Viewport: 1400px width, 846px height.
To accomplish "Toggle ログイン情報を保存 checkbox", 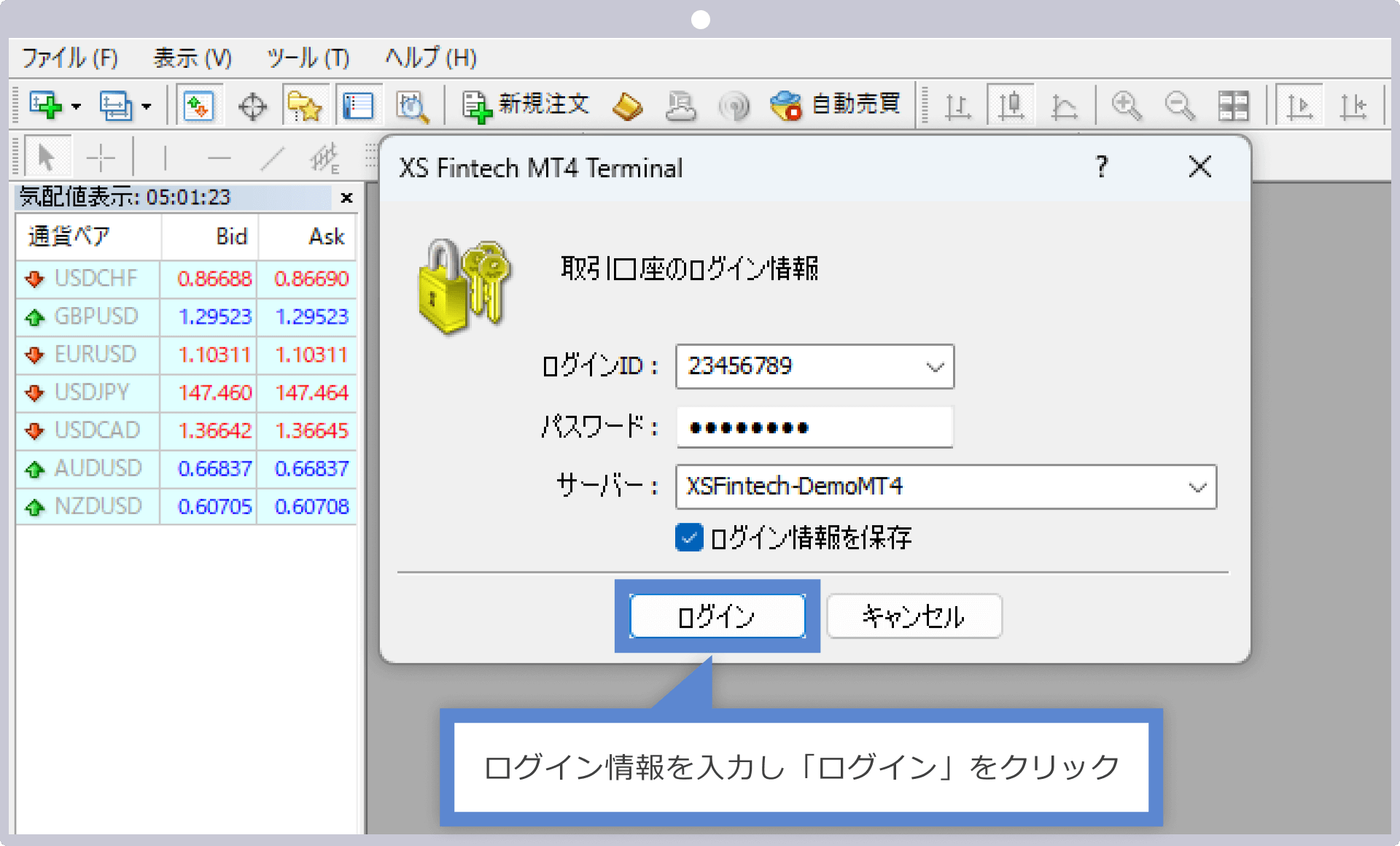I will coord(689,538).
